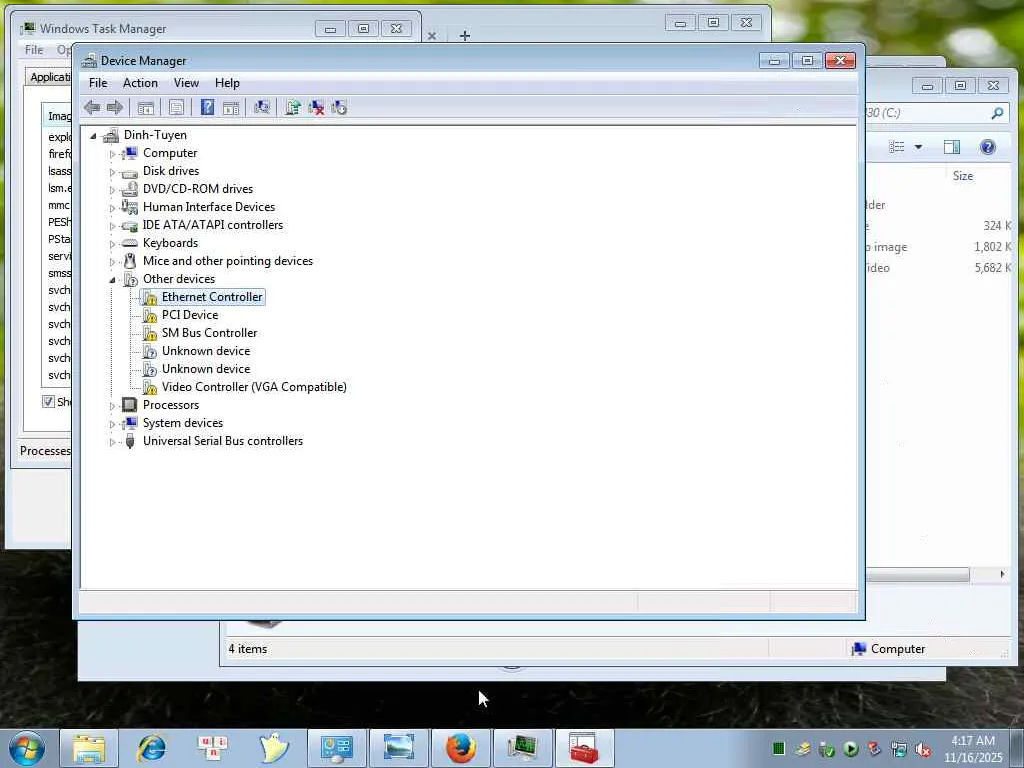Open File menu in Windows Task Manager

tap(34, 50)
